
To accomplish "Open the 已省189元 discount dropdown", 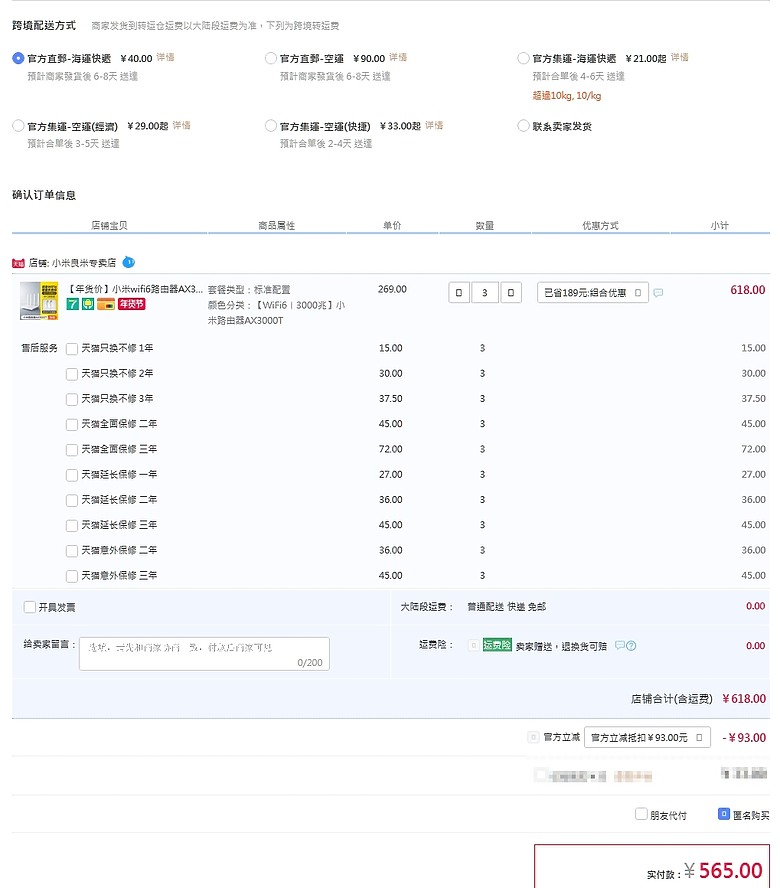I will [593, 293].
